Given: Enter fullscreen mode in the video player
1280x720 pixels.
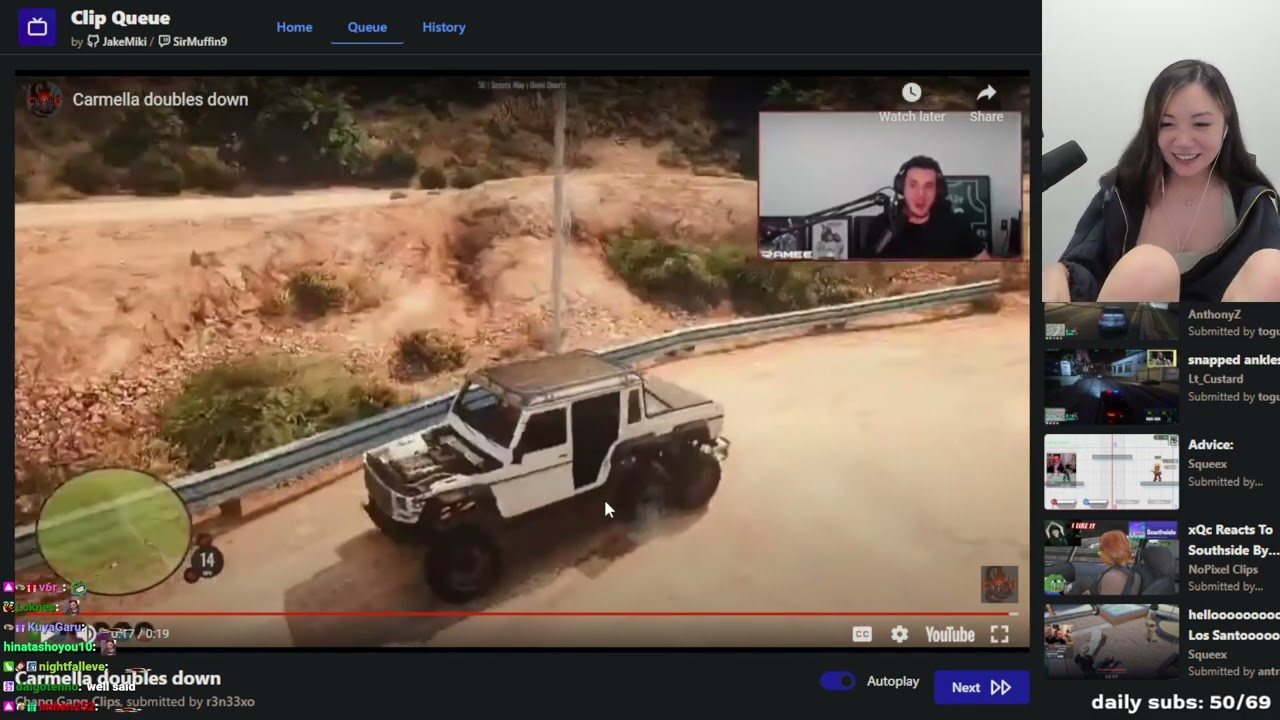Looking at the screenshot, I should (999, 634).
